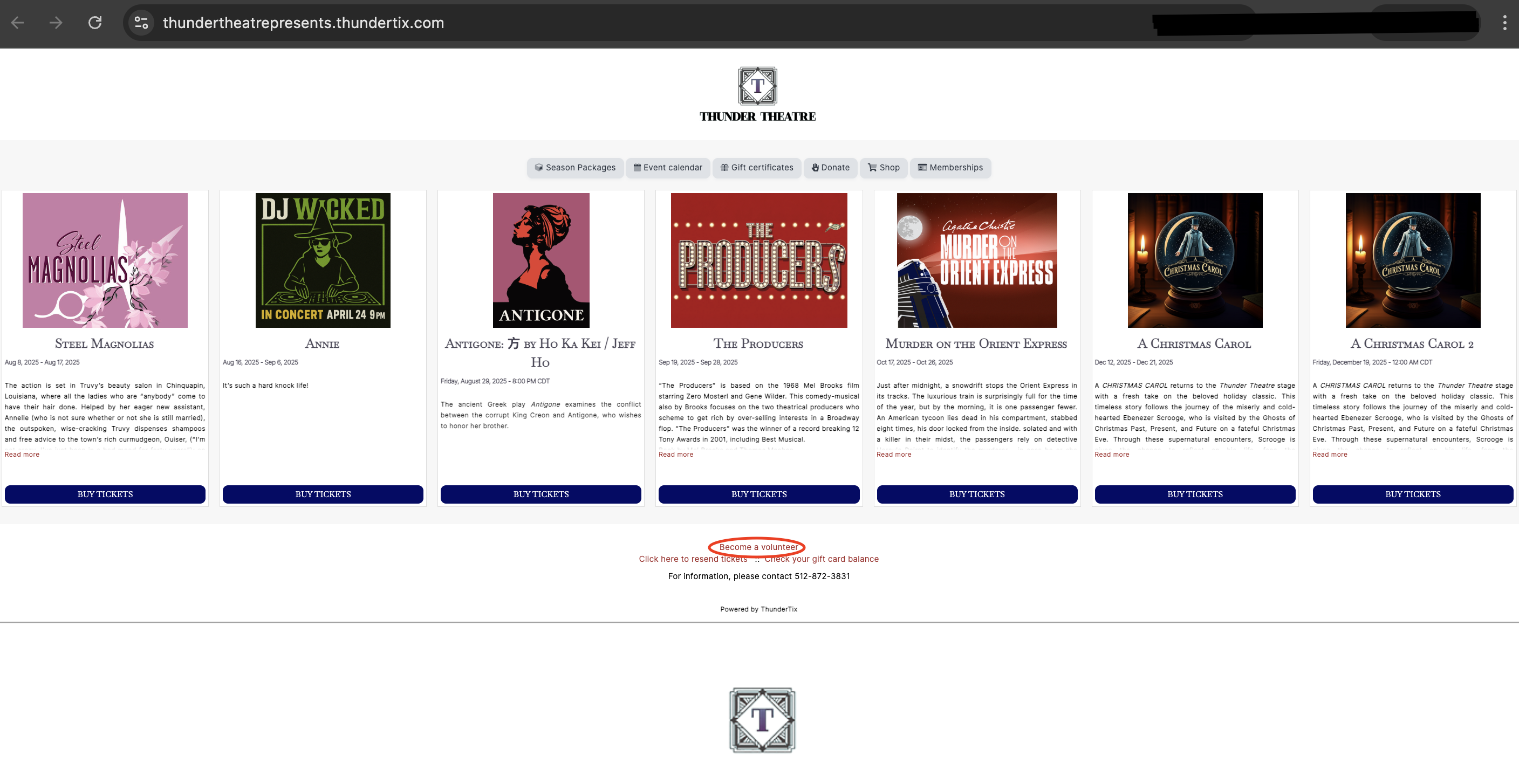Buy tickets for Annie
Image resolution: width=1519 pixels, height=784 pixels.
click(323, 494)
